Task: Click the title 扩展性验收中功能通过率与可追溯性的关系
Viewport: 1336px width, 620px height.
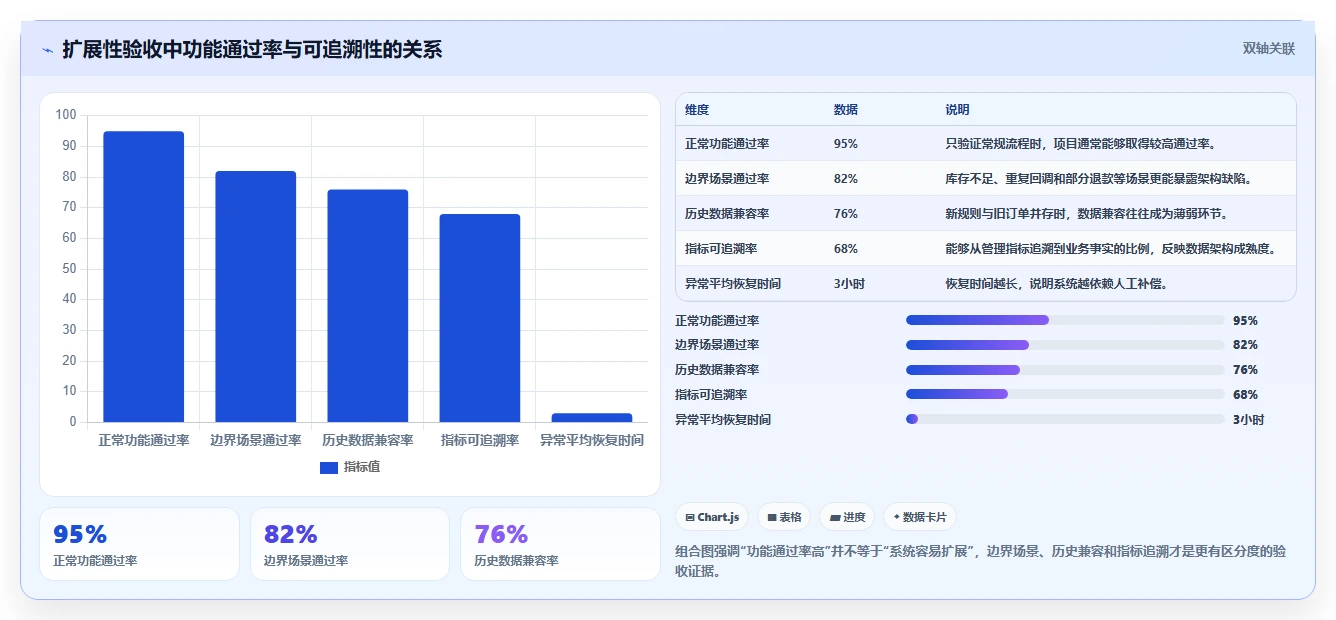Action: pos(252,50)
